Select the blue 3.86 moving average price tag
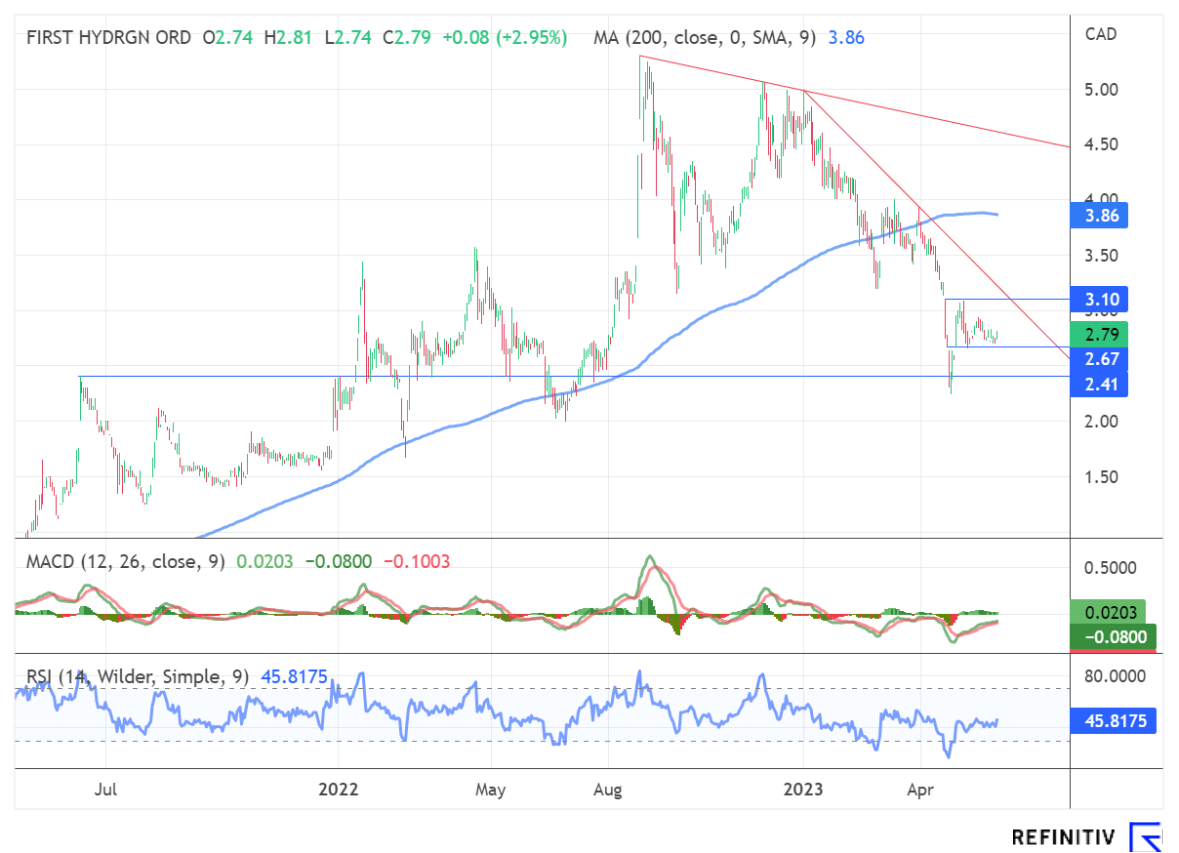 pos(1099,214)
